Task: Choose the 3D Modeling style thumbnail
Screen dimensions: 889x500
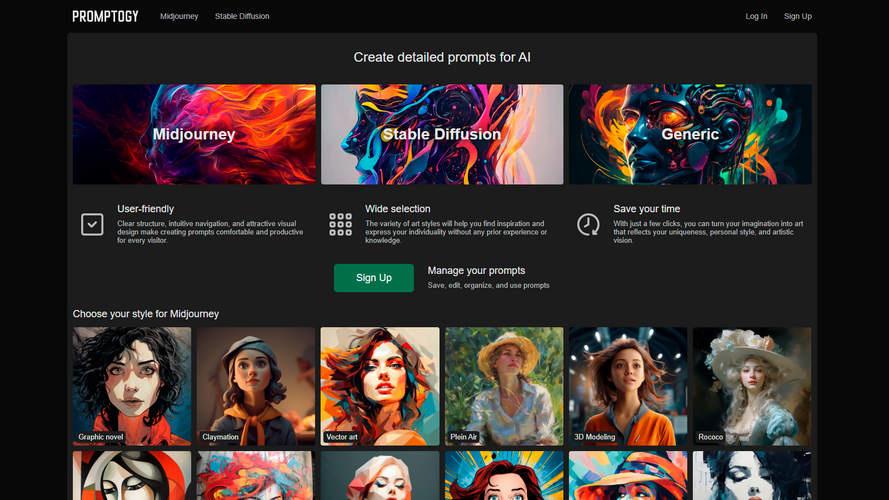Action: [x=628, y=386]
